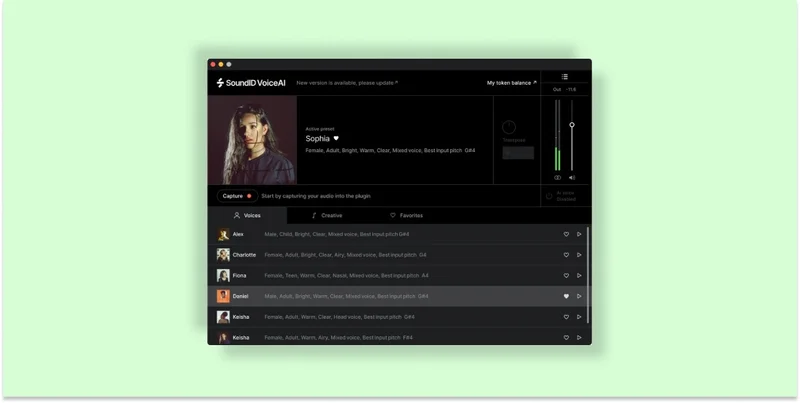Click the 'Out -11.6' level readout

(564, 89)
